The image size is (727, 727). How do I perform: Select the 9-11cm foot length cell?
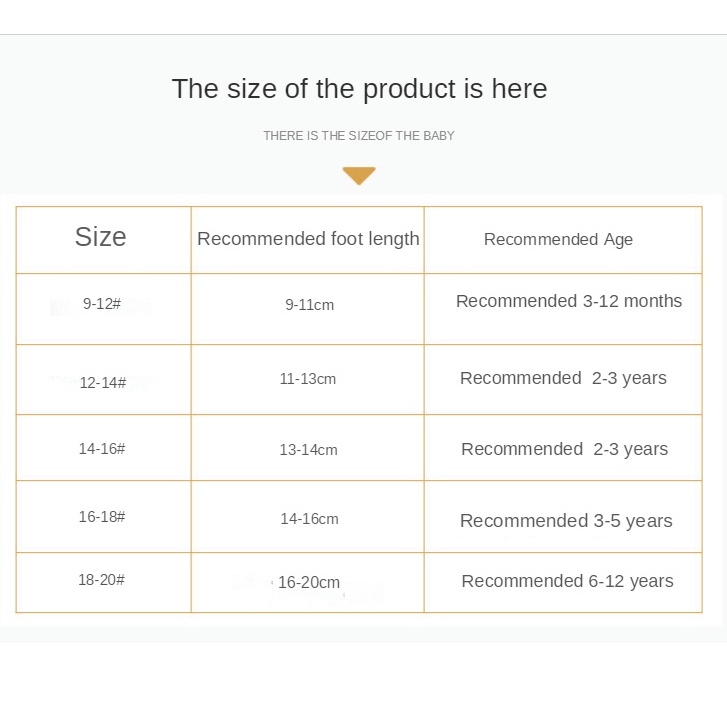[309, 305]
